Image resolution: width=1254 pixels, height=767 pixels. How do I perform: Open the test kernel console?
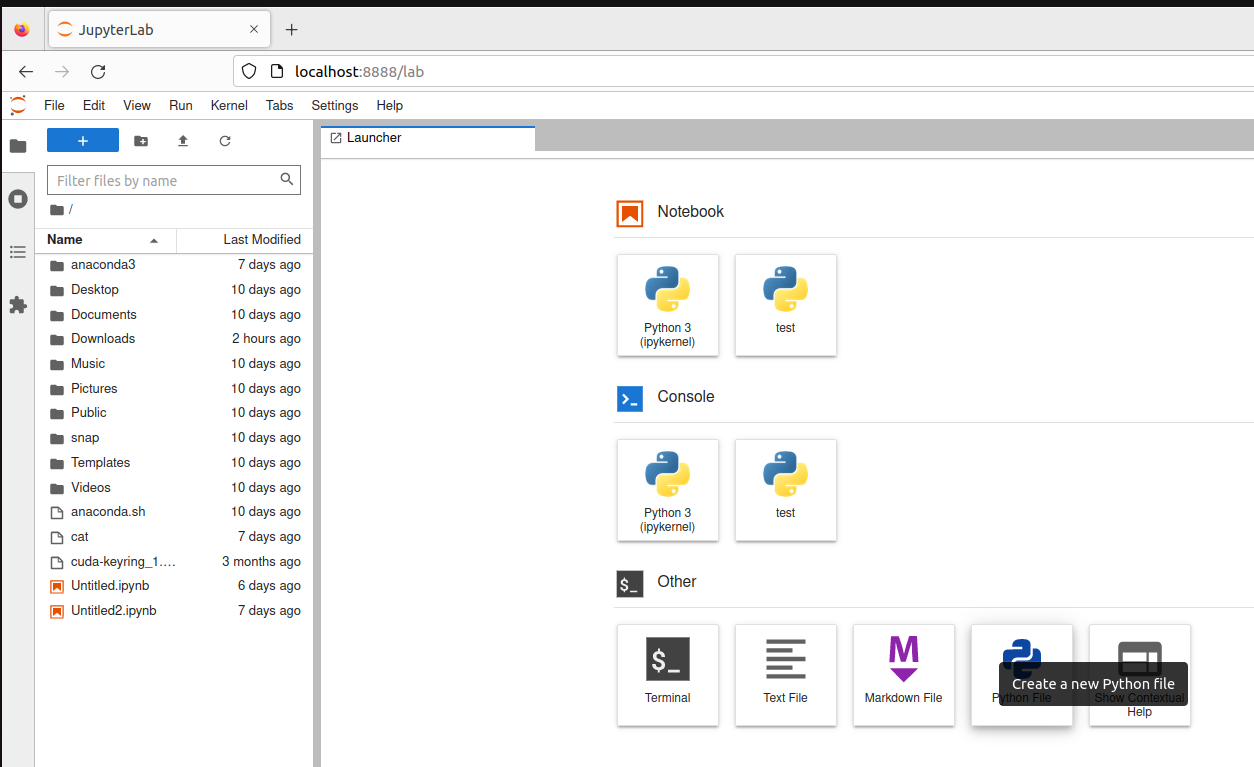point(786,490)
